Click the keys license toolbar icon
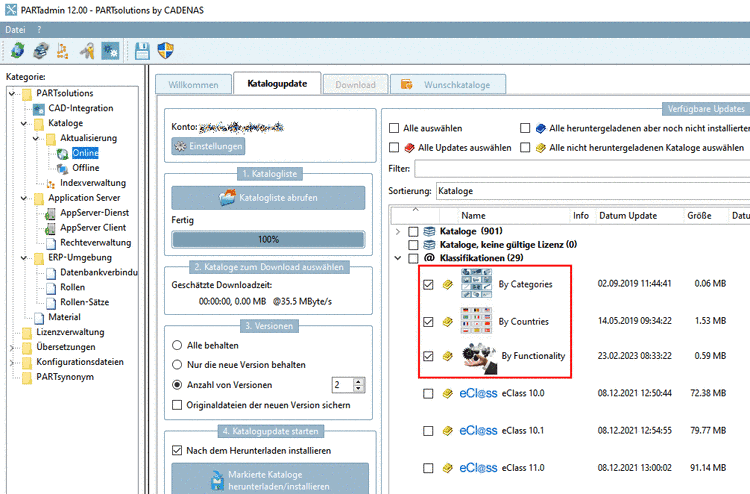750x494 pixels. click(x=87, y=50)
